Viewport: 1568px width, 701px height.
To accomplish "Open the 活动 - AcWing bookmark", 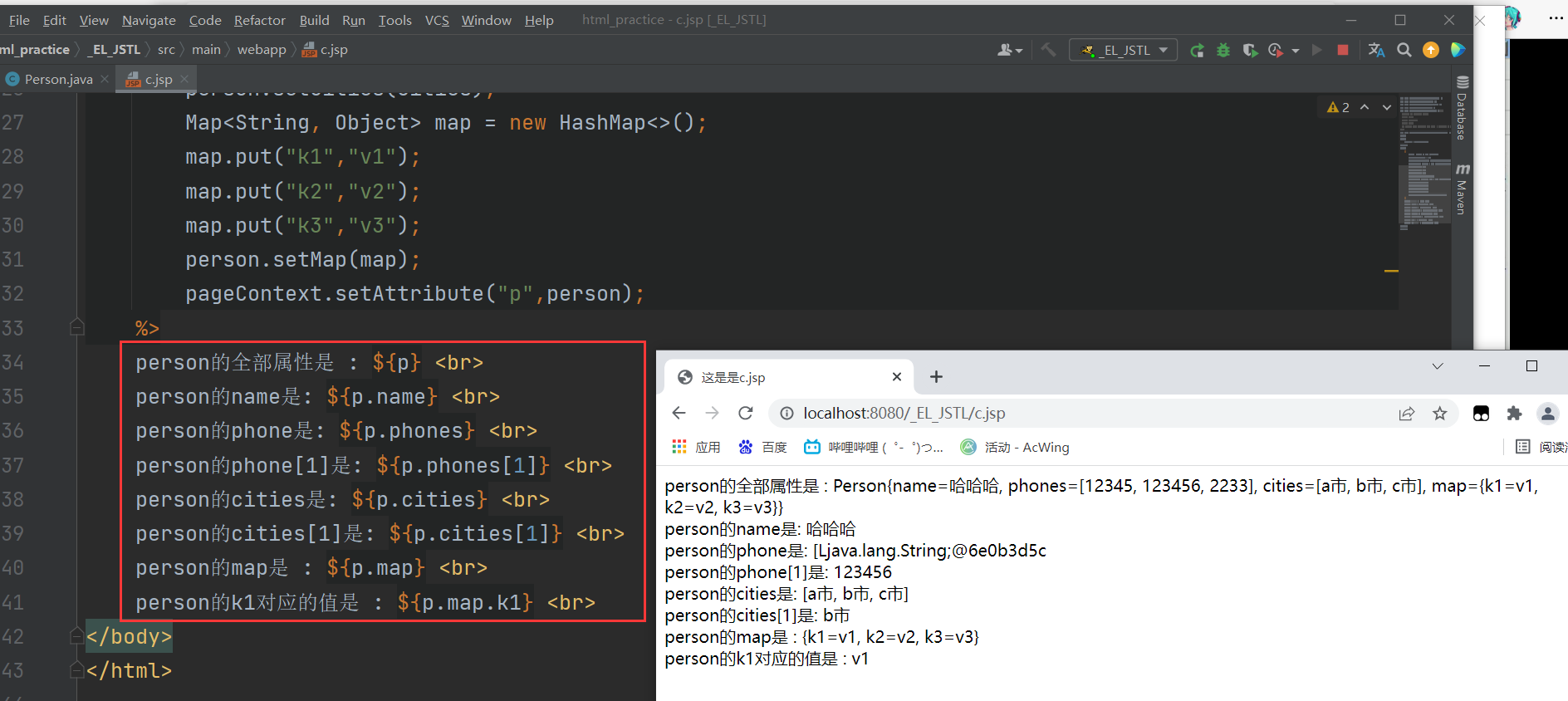I will (x=1015, y=447).
